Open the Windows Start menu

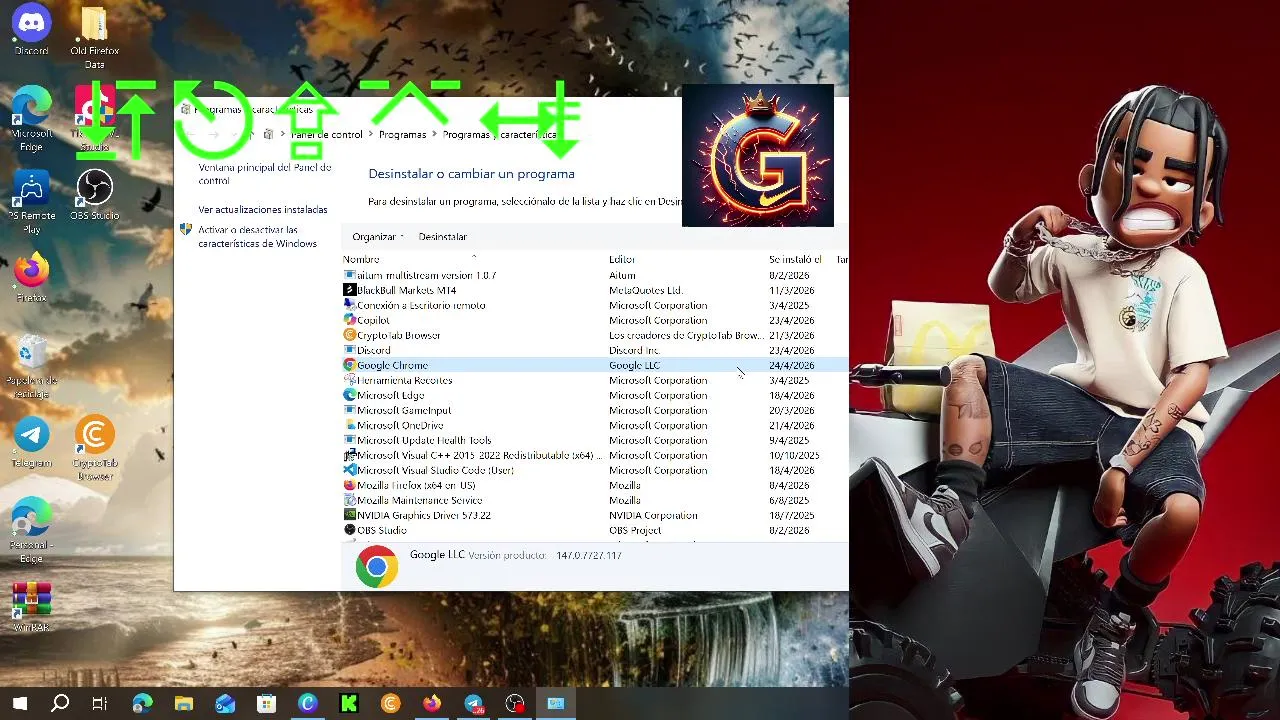(19, 703)
